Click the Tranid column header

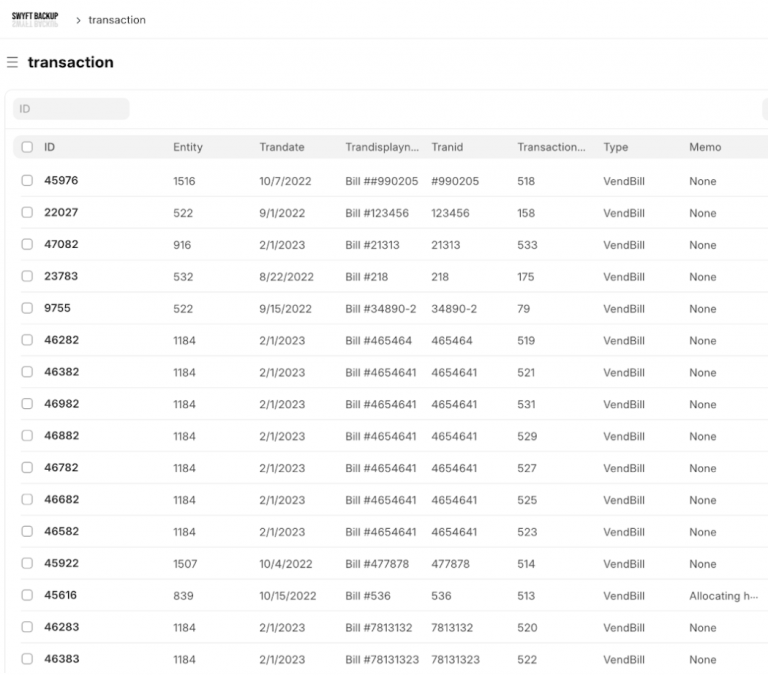(x=447, y=147)
